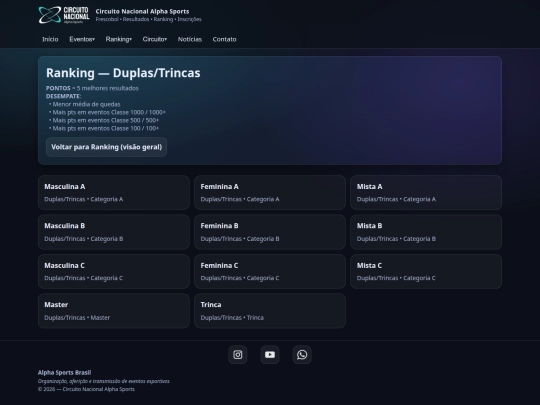
Task: Click the Menor média de quedas line
Action: tap(85, 104)
